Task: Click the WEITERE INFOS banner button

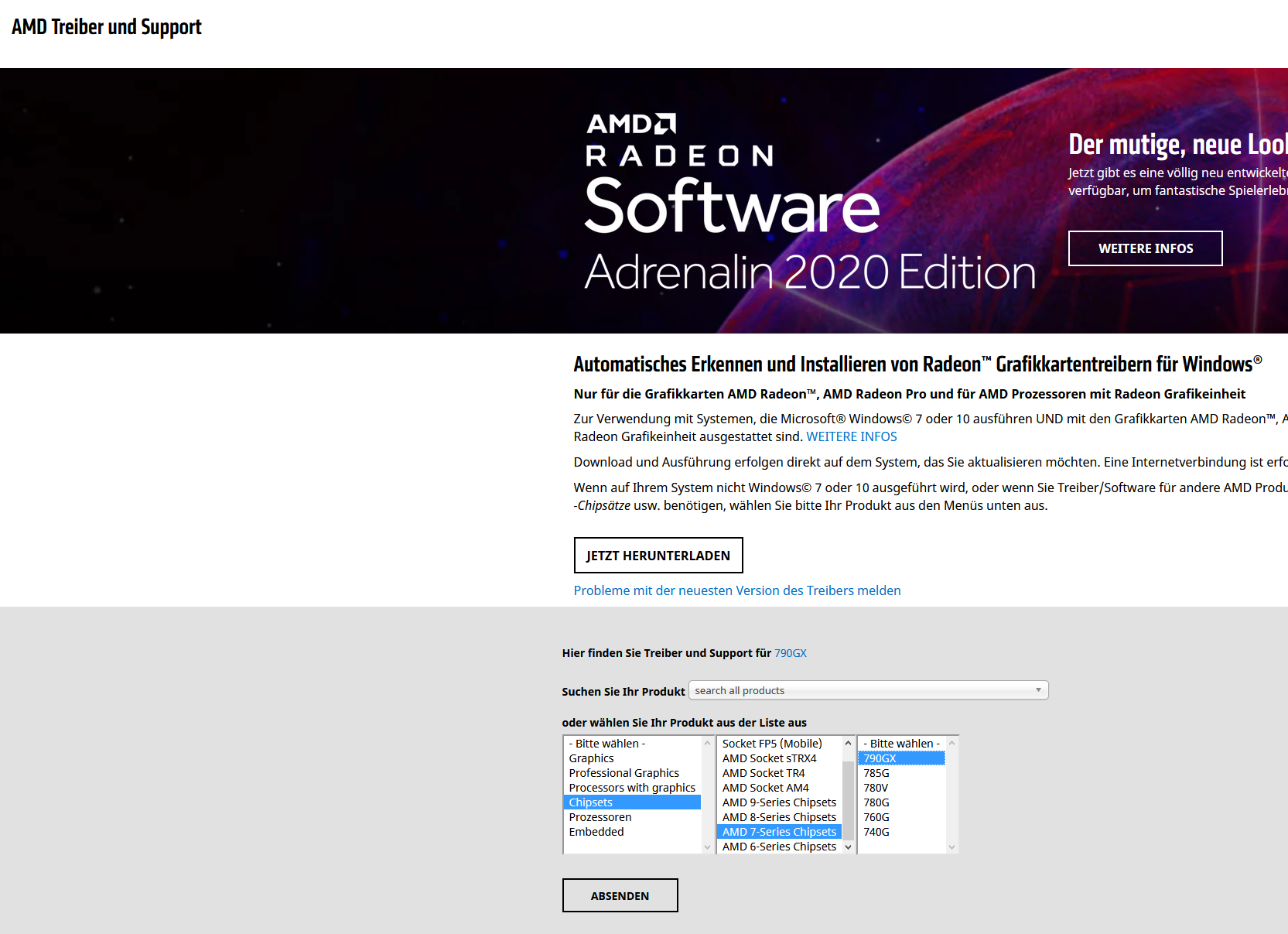Action: 1145,248
